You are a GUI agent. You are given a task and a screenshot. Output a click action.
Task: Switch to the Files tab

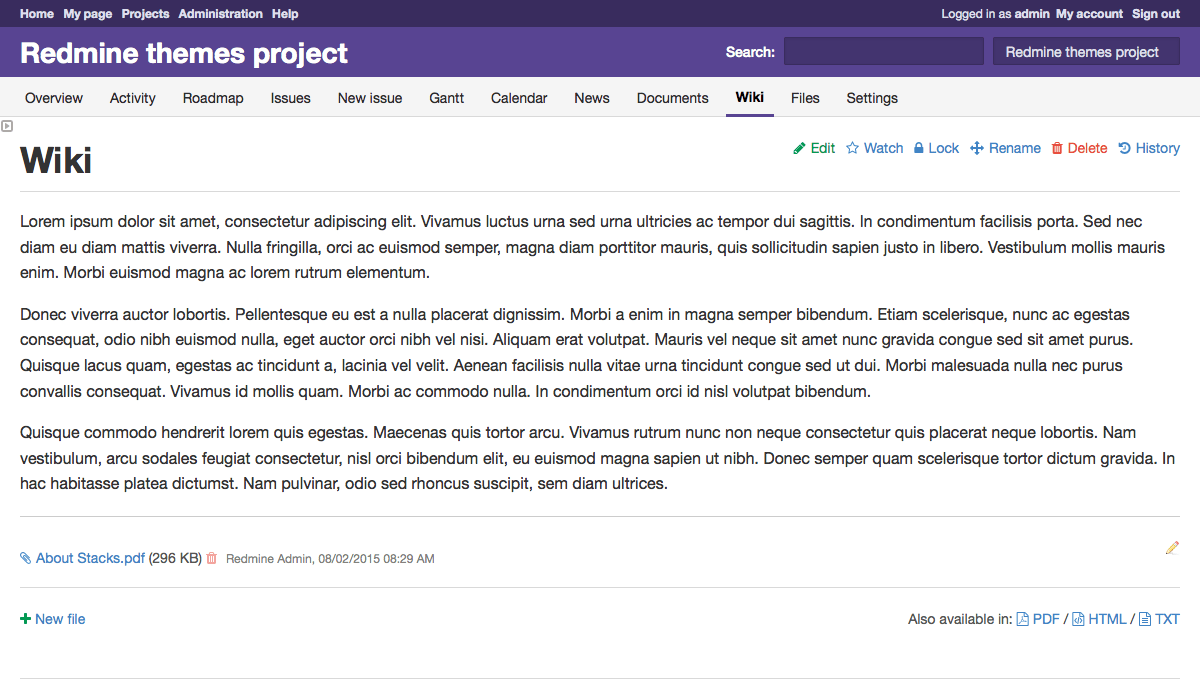click(x=805, y=98)
